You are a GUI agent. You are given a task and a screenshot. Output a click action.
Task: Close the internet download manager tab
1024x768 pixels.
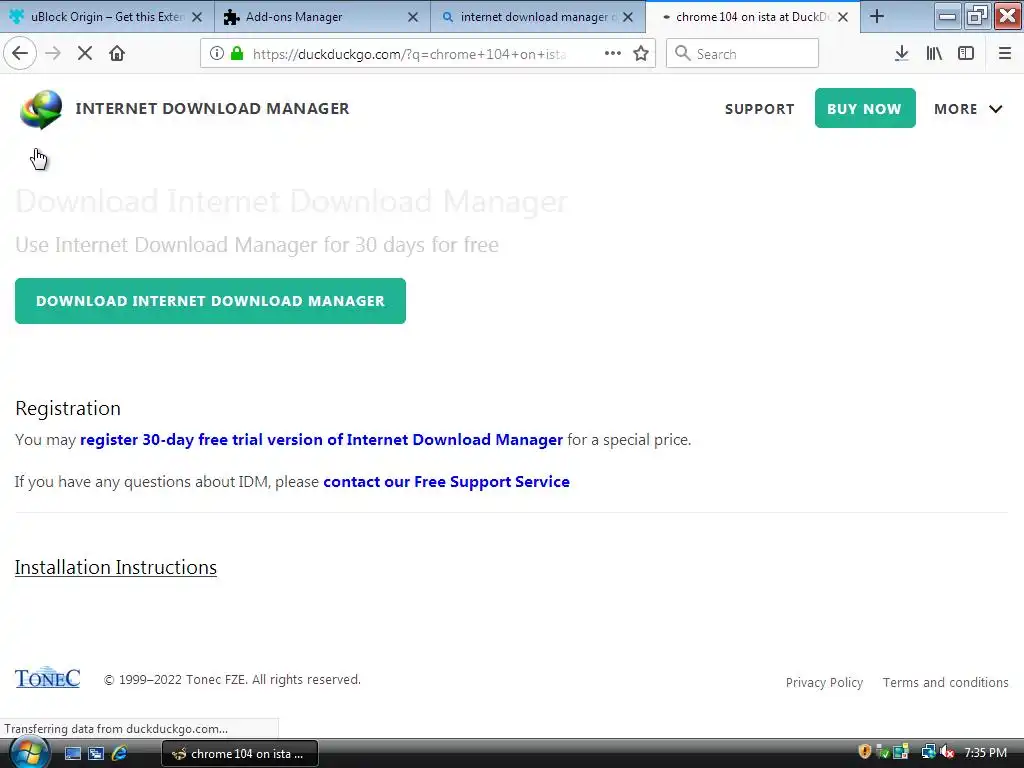pyautogui.click(x=628, y=17)
